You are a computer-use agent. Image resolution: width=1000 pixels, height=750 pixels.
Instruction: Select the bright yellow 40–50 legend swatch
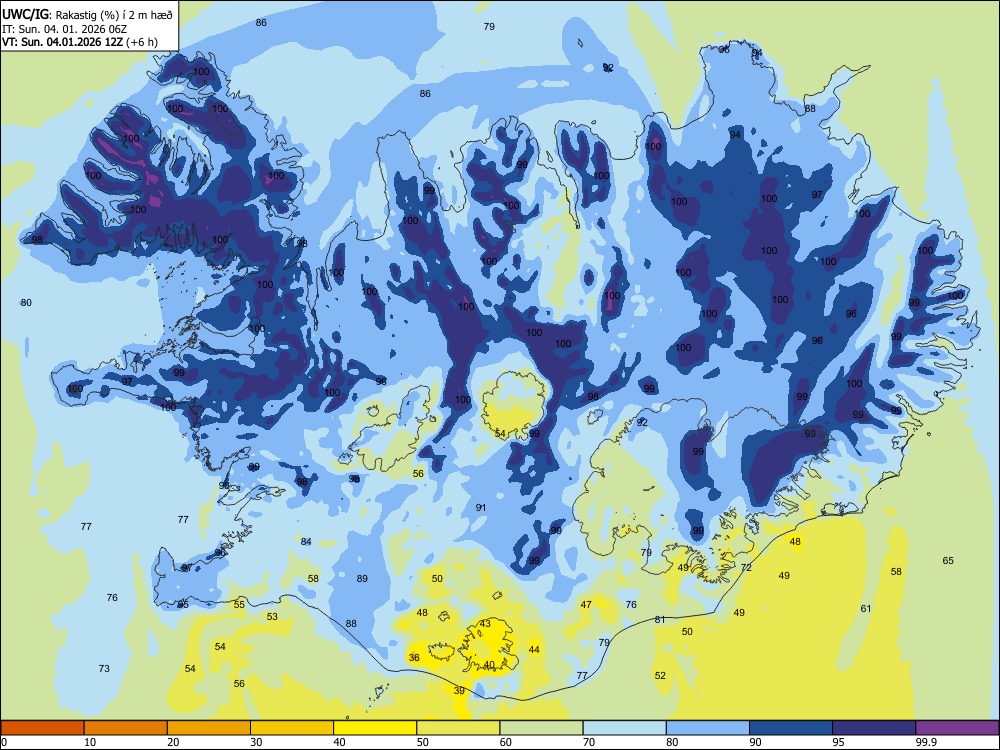pos(375,728)
